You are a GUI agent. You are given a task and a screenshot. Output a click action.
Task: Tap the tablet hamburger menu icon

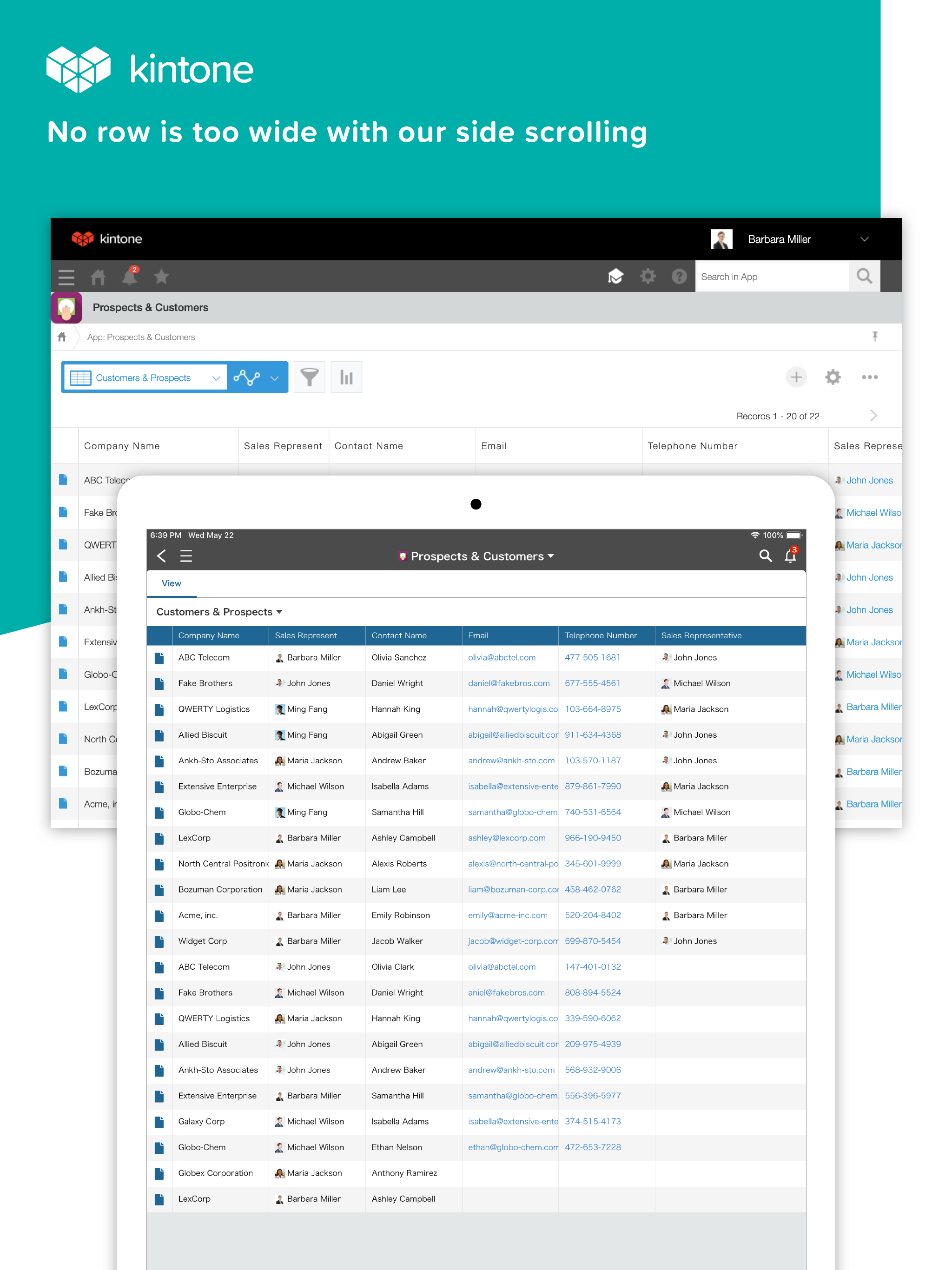pyautogui.click(x=186, y=556)
